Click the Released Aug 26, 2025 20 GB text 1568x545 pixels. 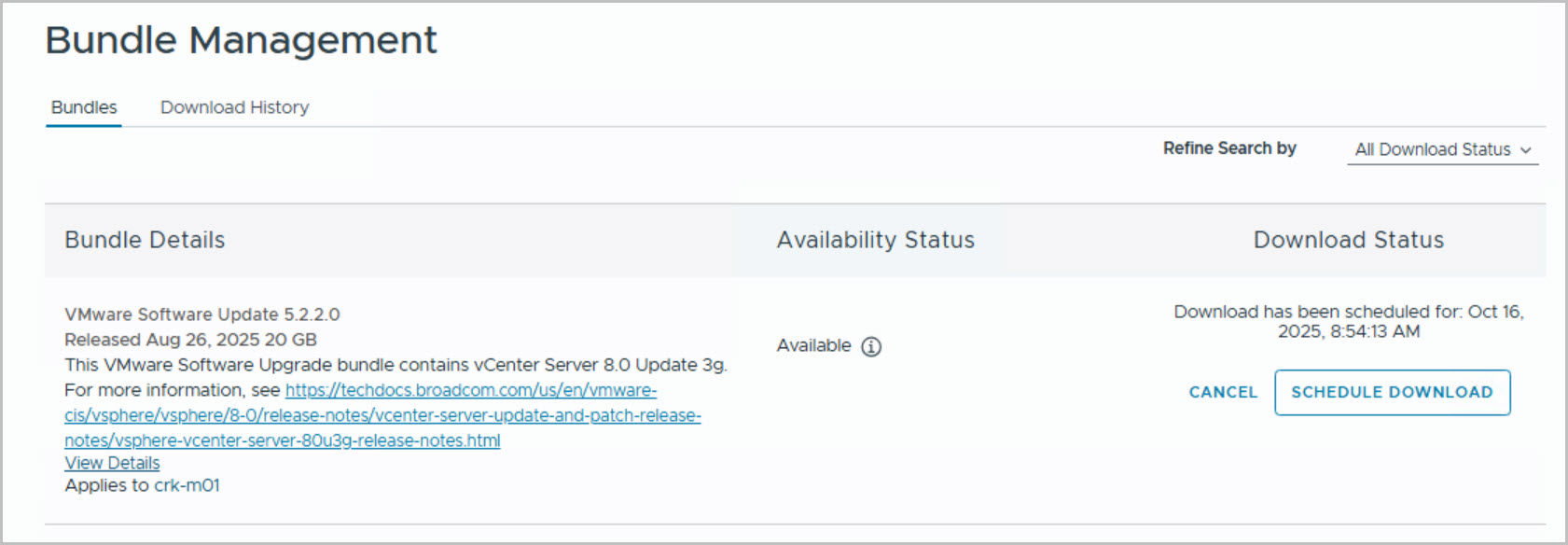(190, 340)
